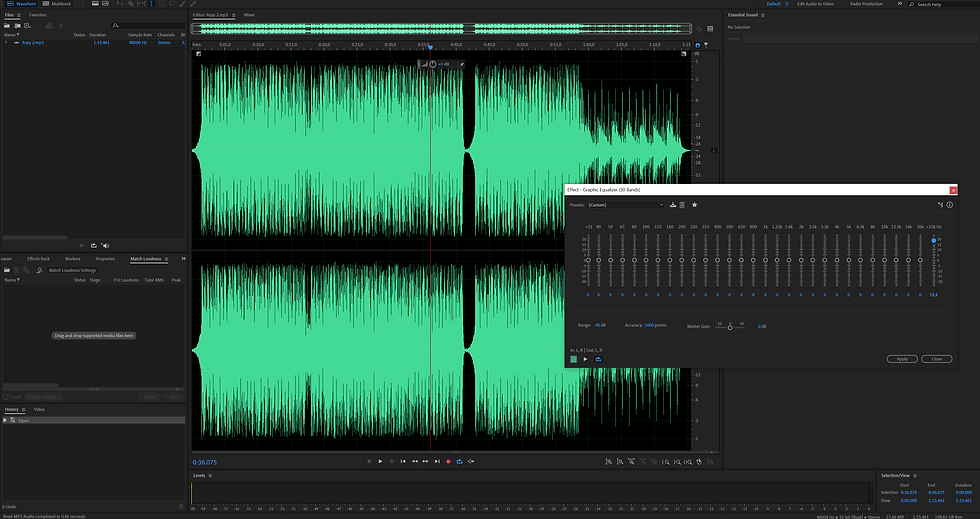
Task: Open the channel map editor in equalizer
Action: pyautogui.click(x=940, y=205)
